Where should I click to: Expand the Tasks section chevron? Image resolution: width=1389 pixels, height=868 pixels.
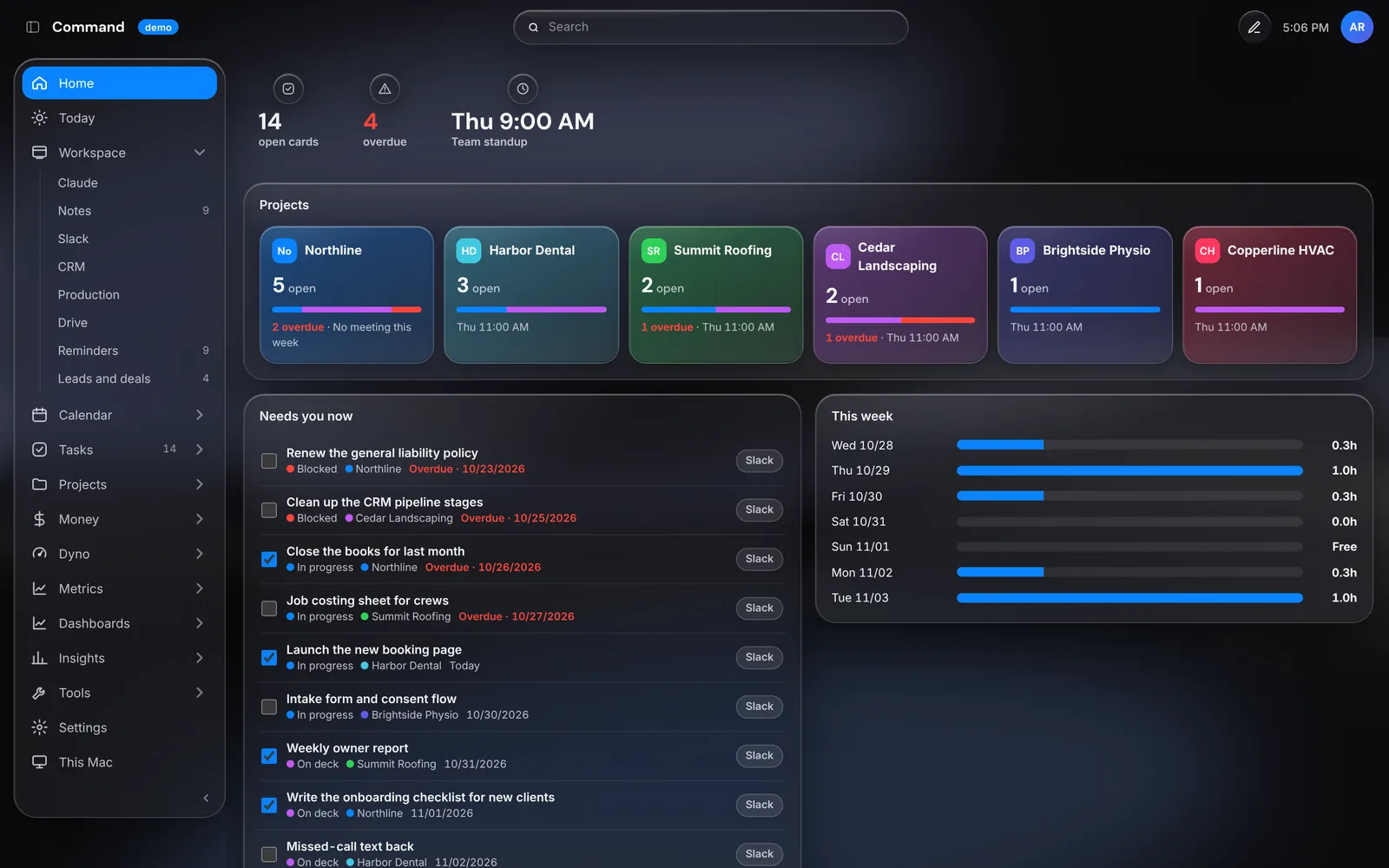(200, 450)
